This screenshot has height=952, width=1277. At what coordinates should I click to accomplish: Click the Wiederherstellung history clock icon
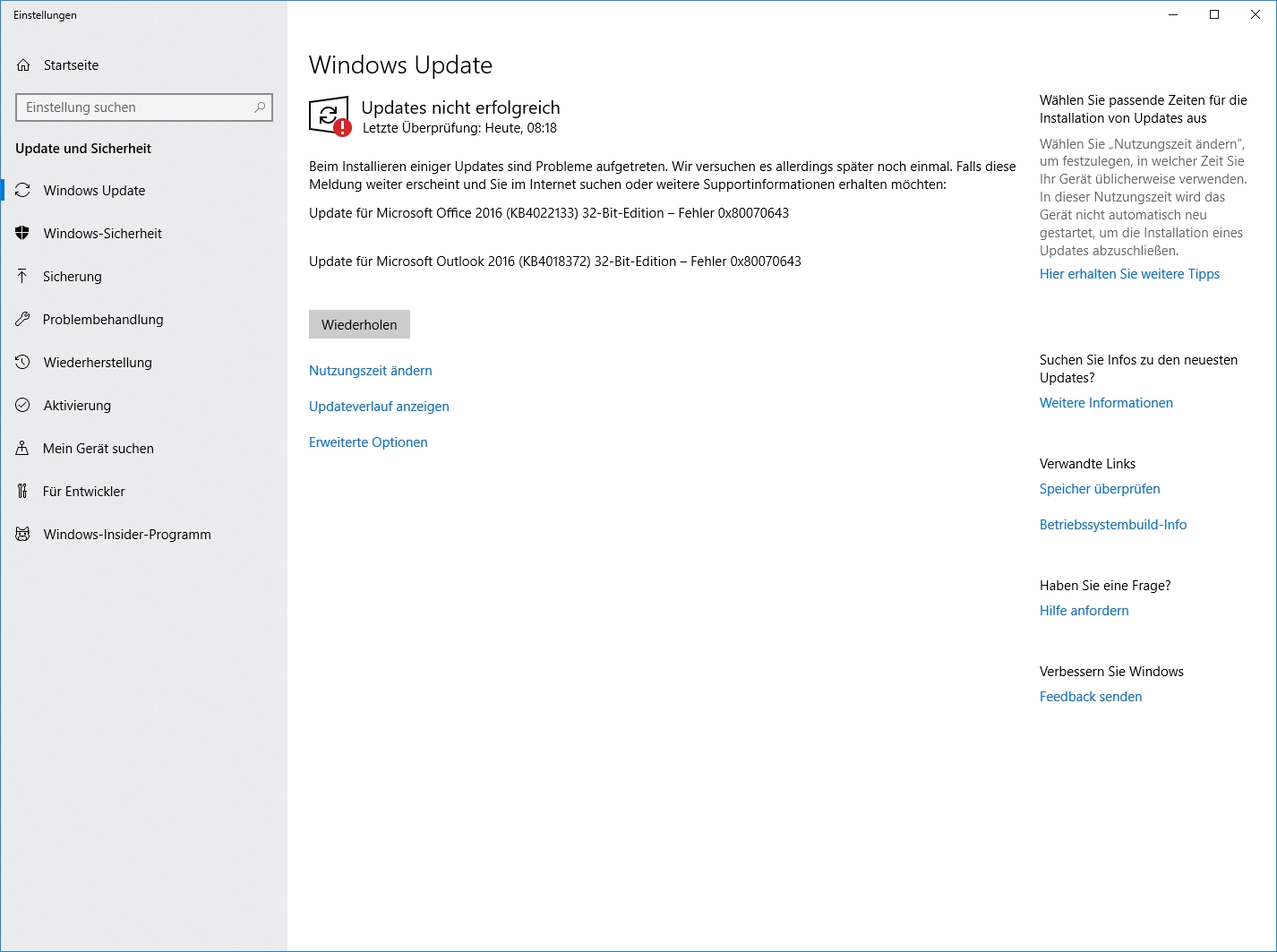(23, 363)
